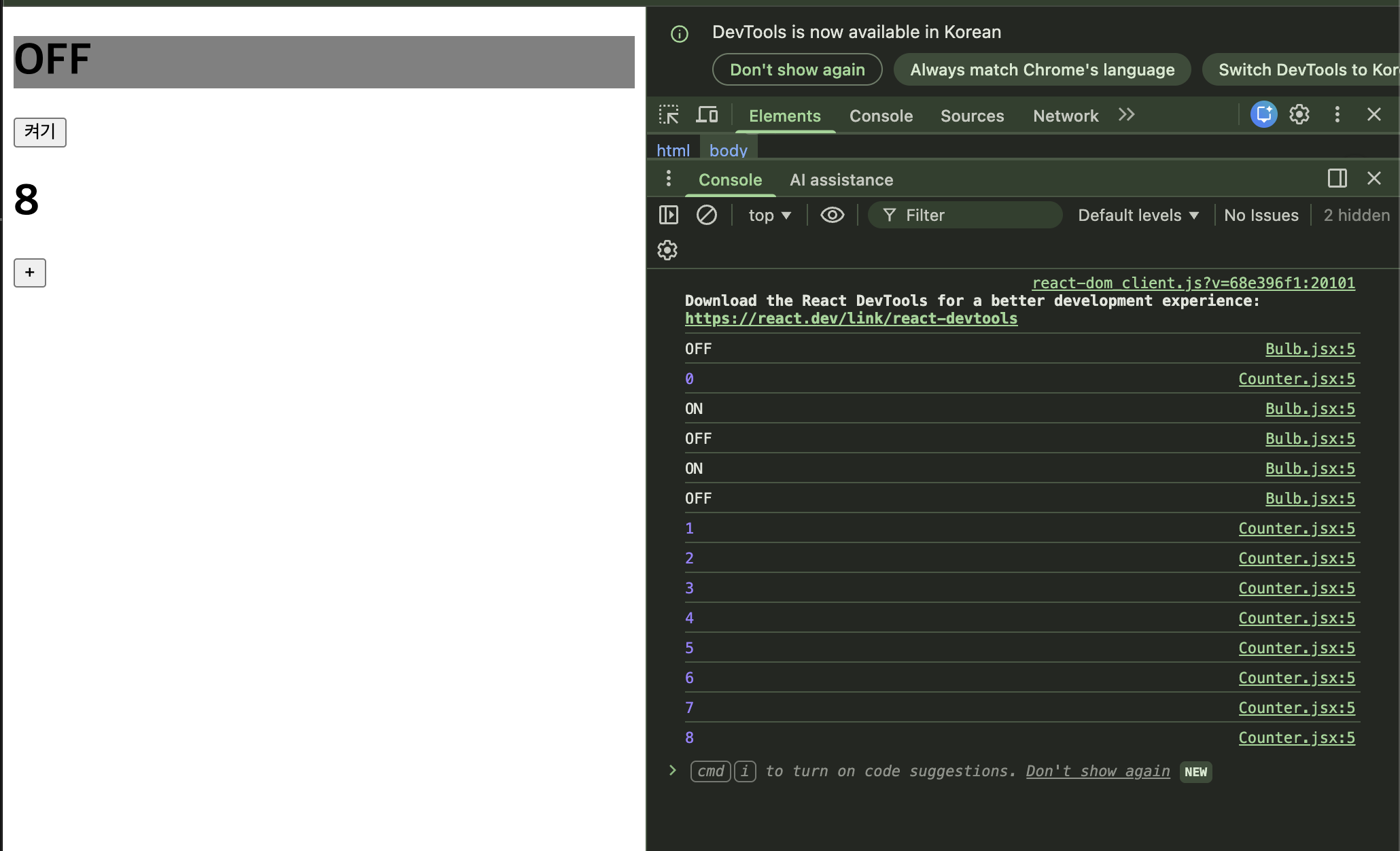The image size is (1400, 851).
Task: Toggle drawer dock layout icon
Action: tap(1337, 179)
